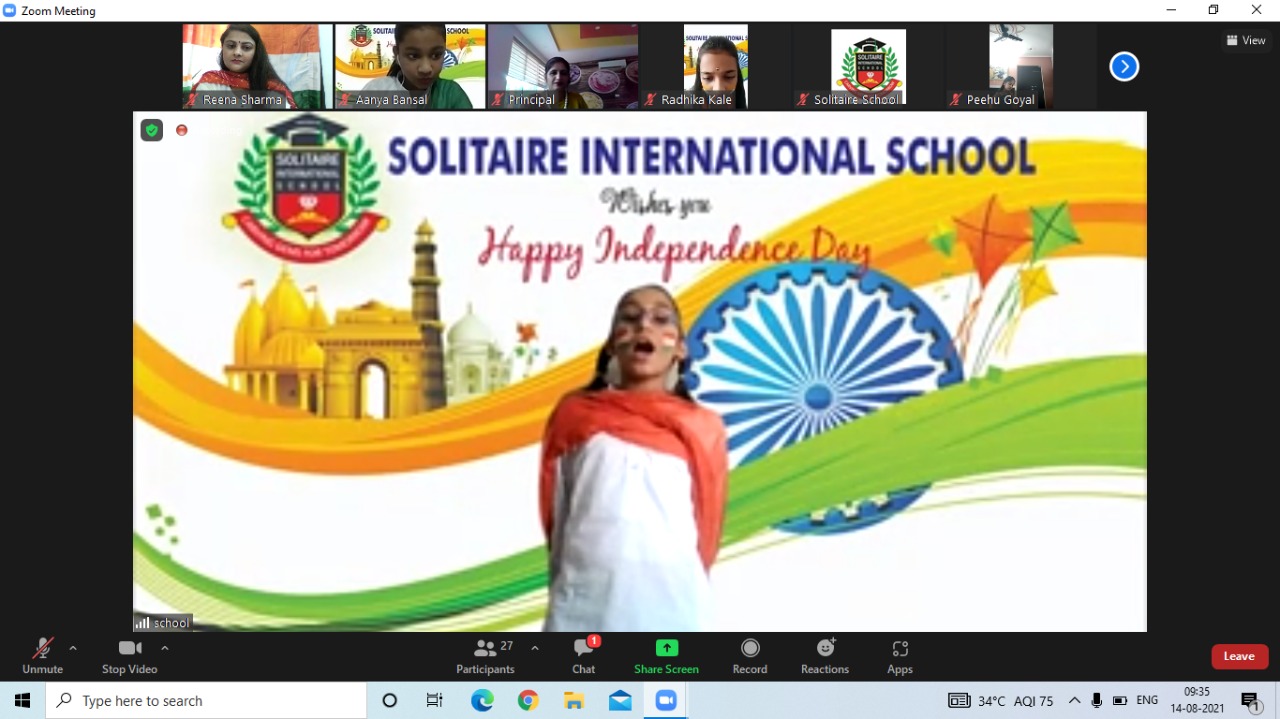
Task: Select Radhika Kale video thumbnail
Action: (x=716, y=66)
